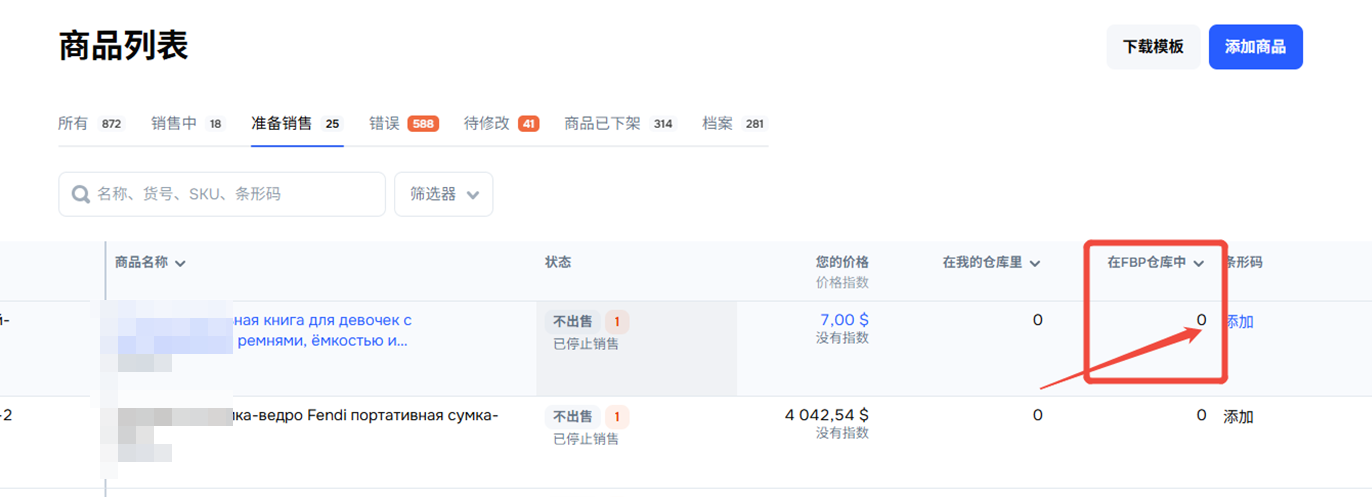This screenshot has width=1372, height=497.
Task: Switch to the 所有 tab
Action: click(x=73, y=124)
